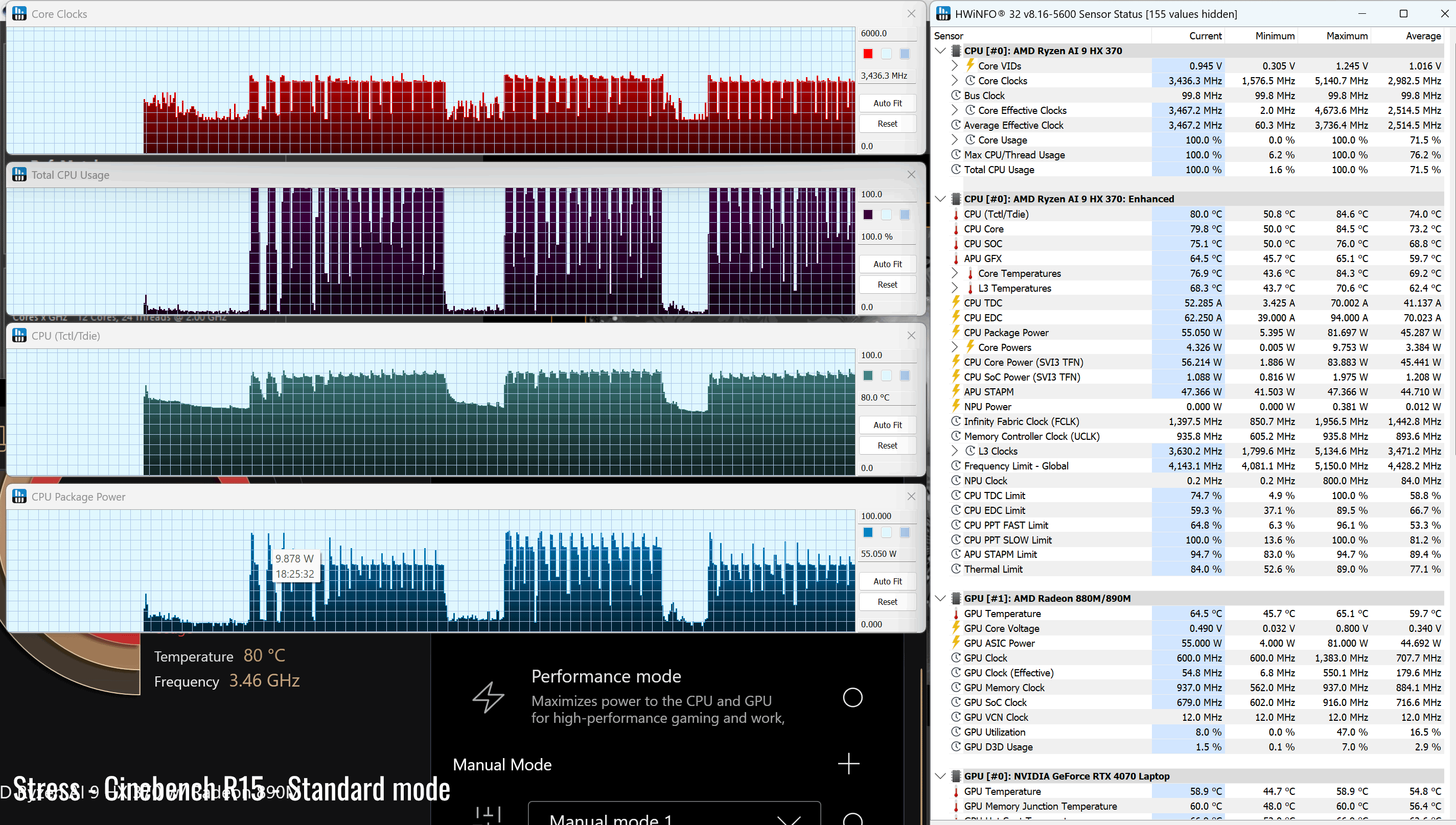Click the chip icon for CPU [#0]: AMD Ryzen AI 9 HX 370: Enhanced
The width and height of the screenshot is (1456, 825).
tap(956, 199)
